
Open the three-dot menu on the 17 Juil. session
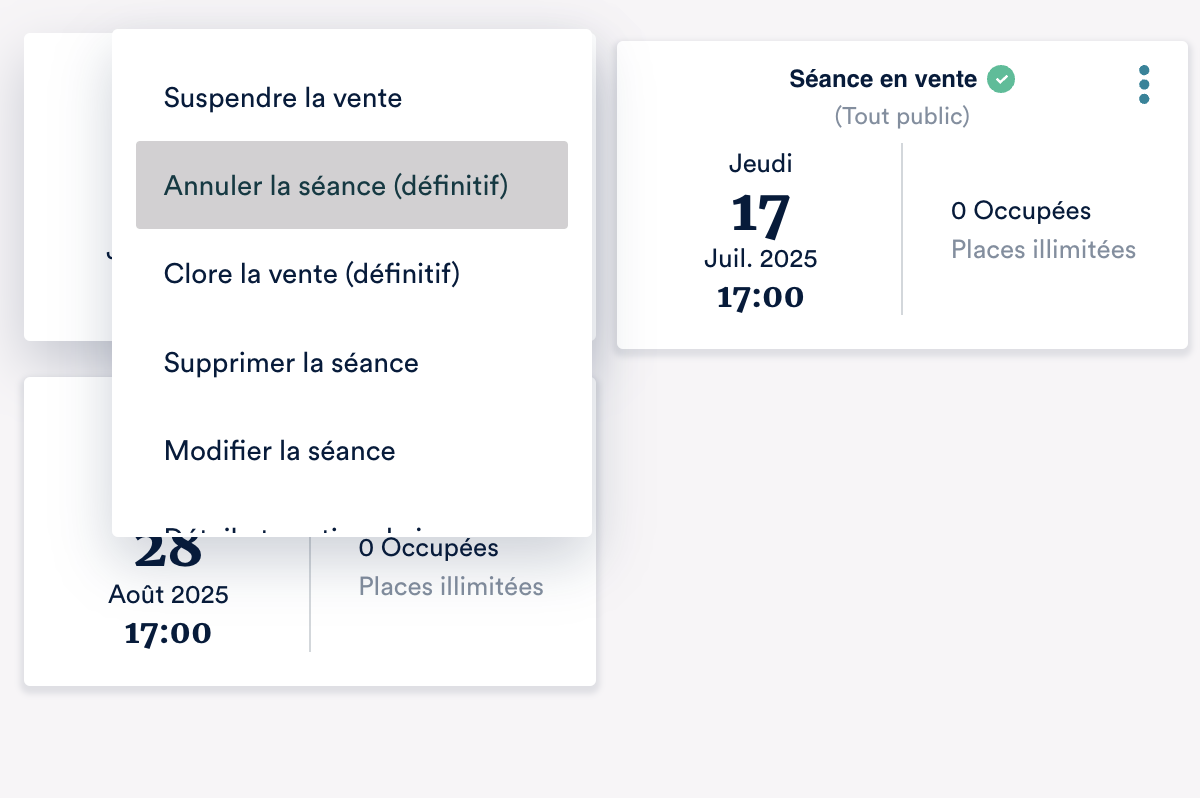click(x=1144, y=85)
